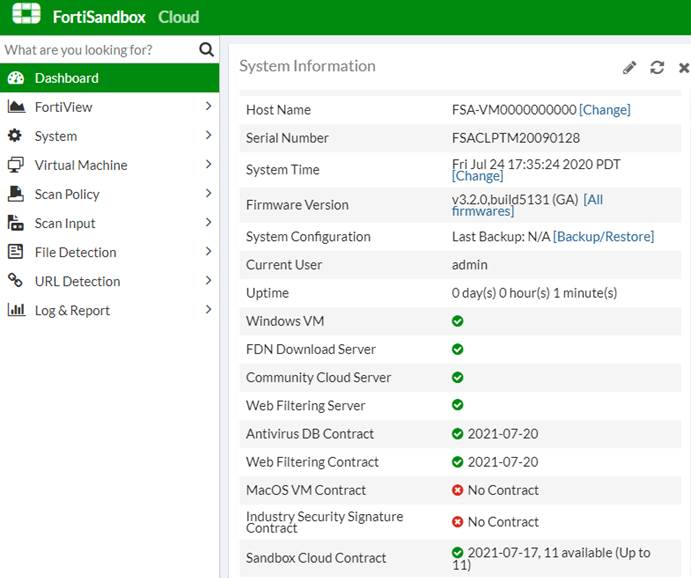Select host name FSA-VM0000000000 text

(x=514, y=110)
